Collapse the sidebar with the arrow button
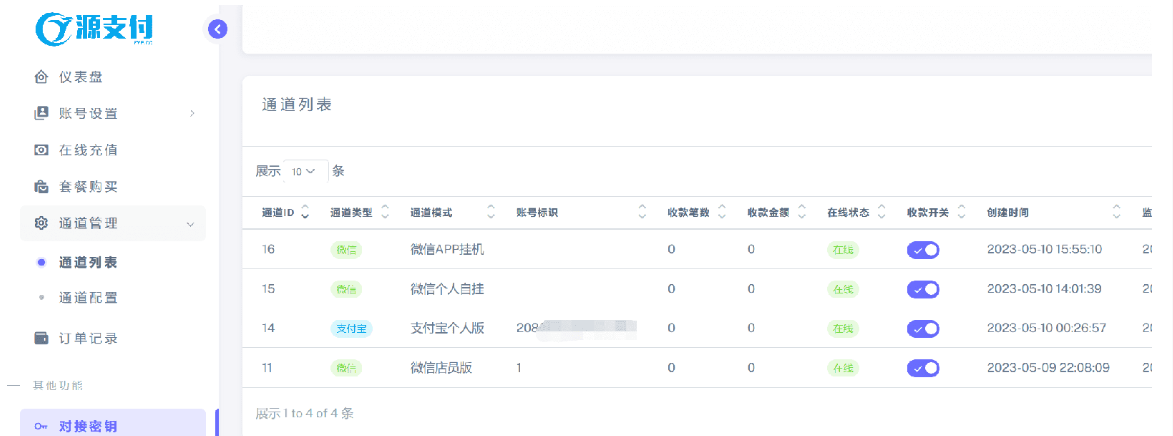 [x=217, y=29]
